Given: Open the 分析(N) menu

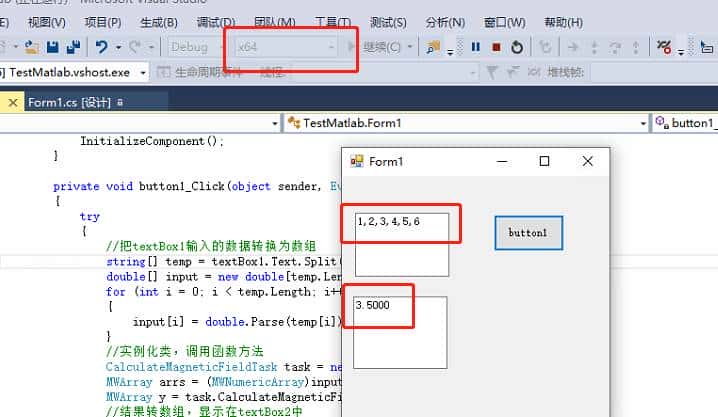Looking at the screenshot, I should [x=445, y=22].
